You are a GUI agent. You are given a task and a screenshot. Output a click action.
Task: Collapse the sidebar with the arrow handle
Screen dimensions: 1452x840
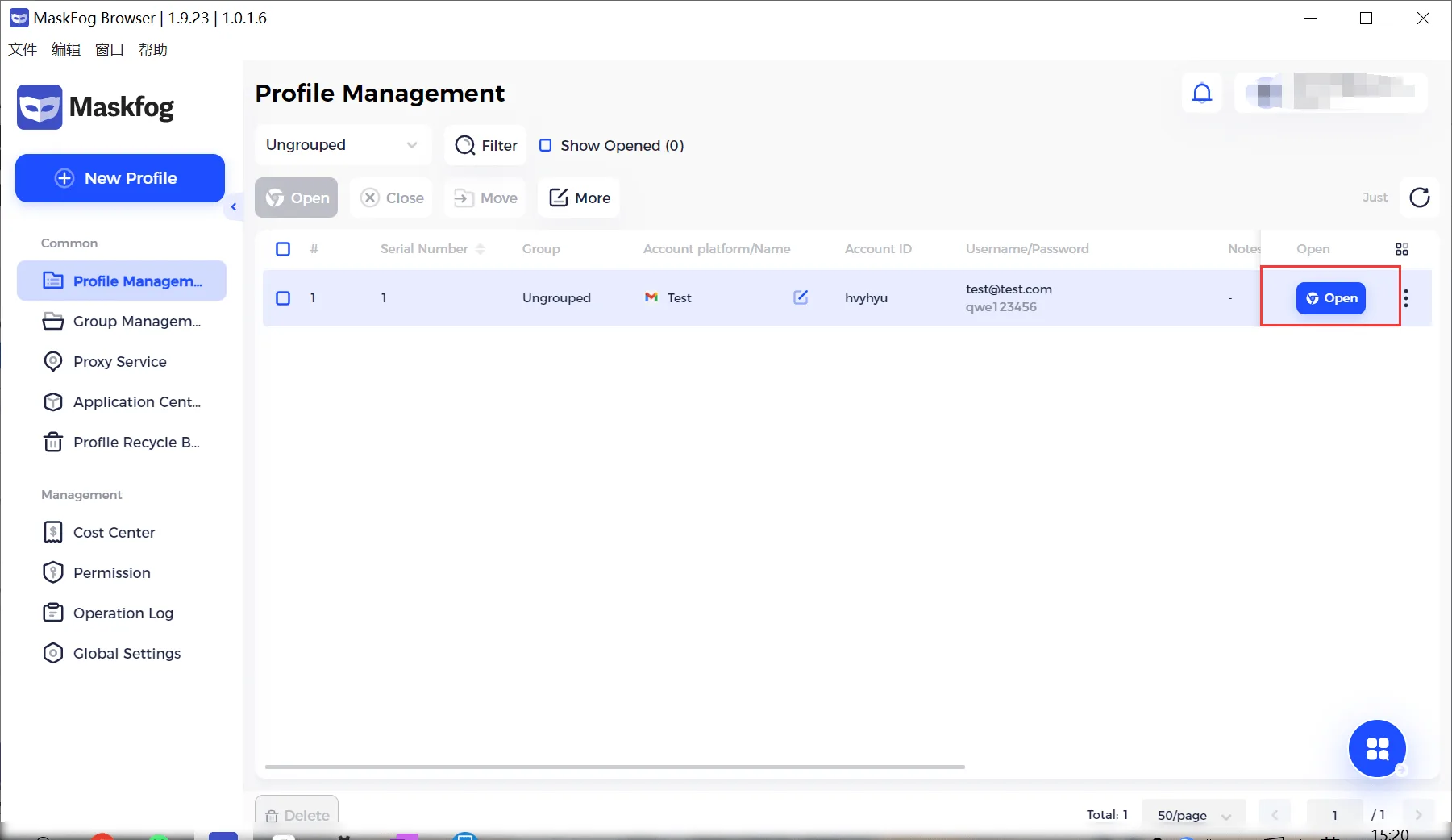click(234, 207)
